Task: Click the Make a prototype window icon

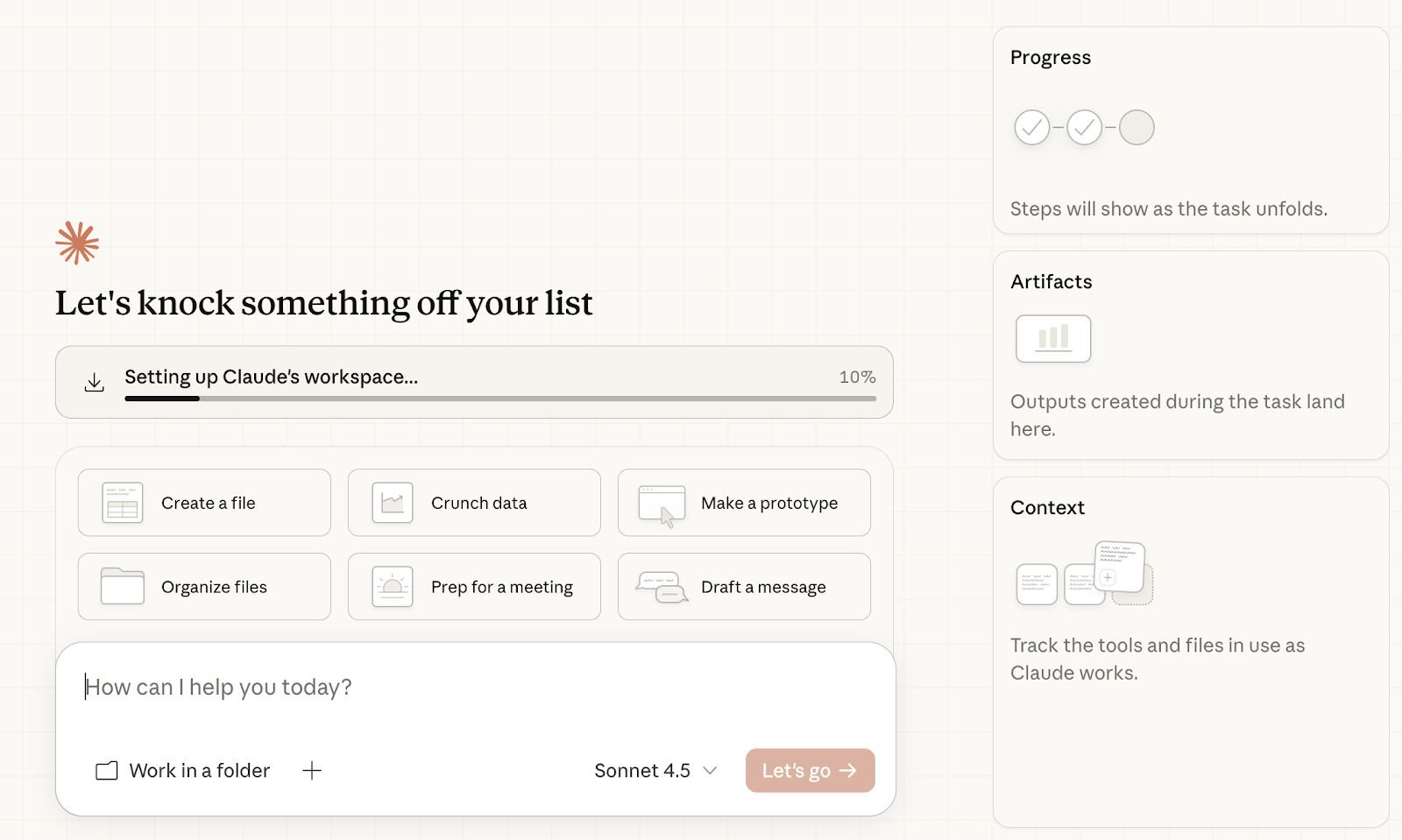Action: coord(662,505)
